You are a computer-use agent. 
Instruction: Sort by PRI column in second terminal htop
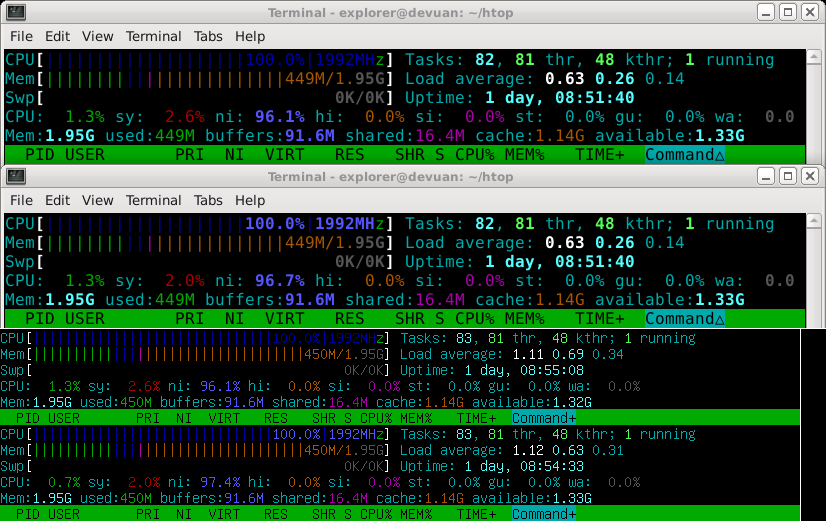pyautogui.click(x=190, y=319)
